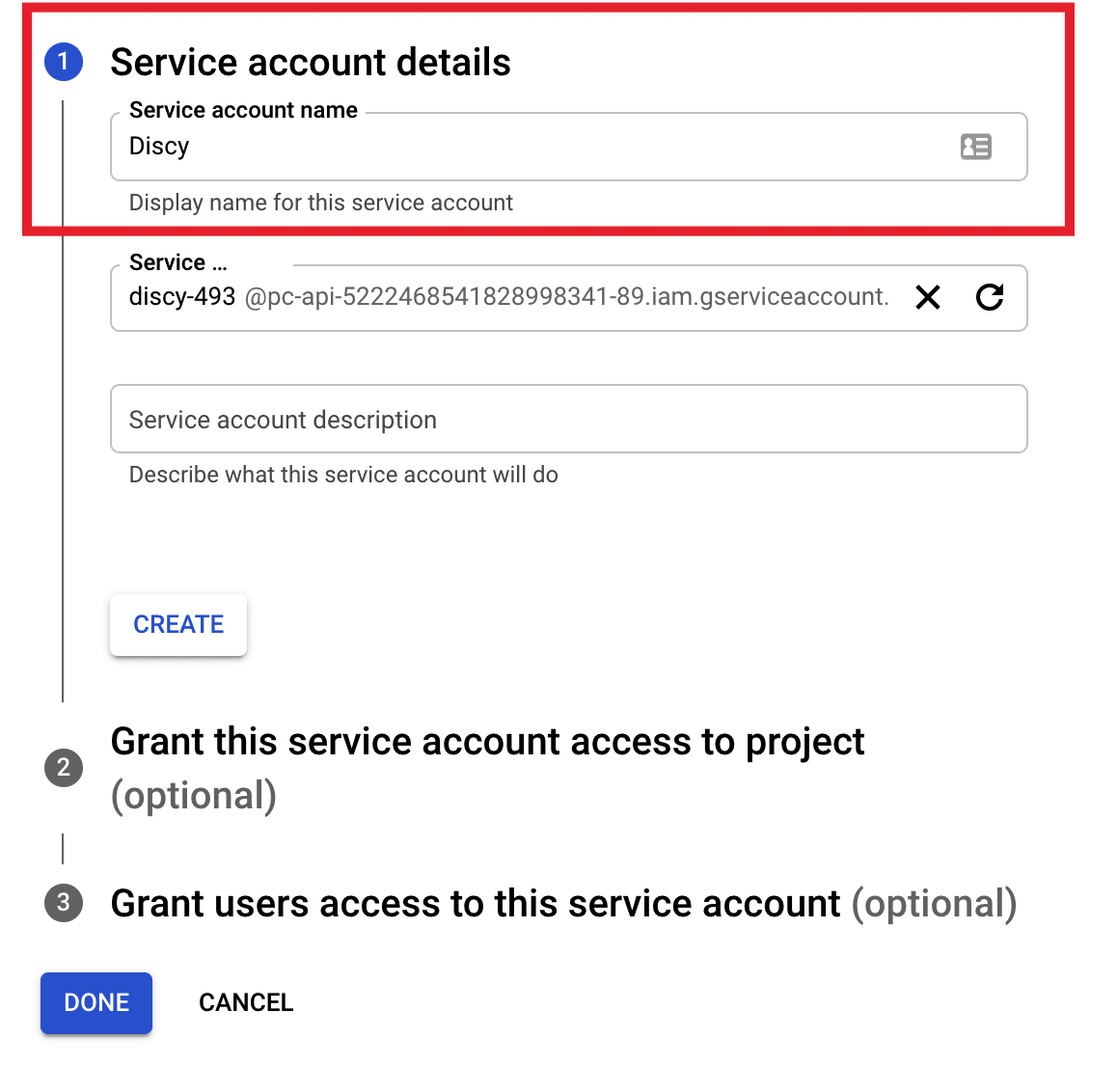Click the Describe what this service account will do text
This screenshot has height=1092, width=1117.
tap(342, 475)
